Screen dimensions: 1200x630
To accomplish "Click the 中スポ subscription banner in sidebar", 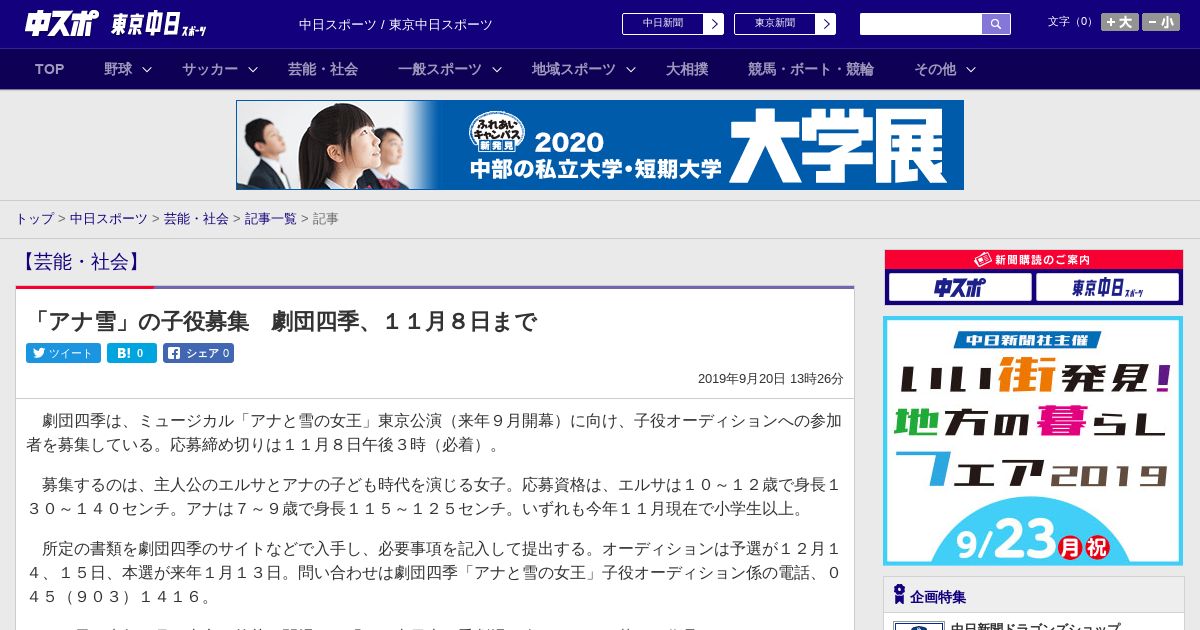I will click(960, 287).
